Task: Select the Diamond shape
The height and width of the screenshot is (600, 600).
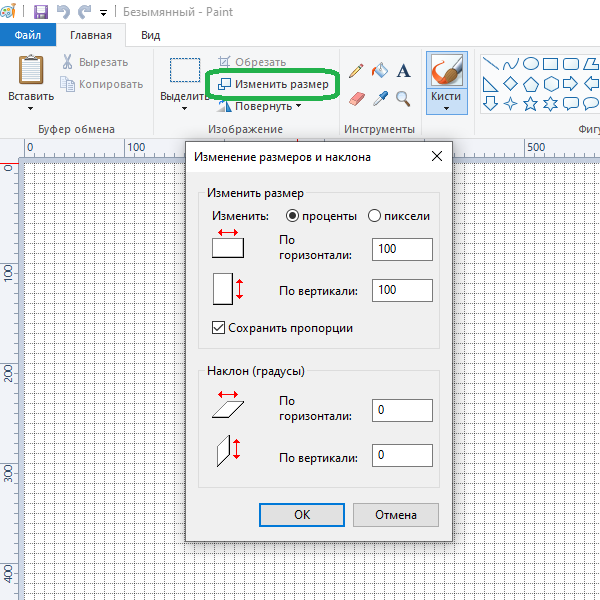Action: pos(510,84)
